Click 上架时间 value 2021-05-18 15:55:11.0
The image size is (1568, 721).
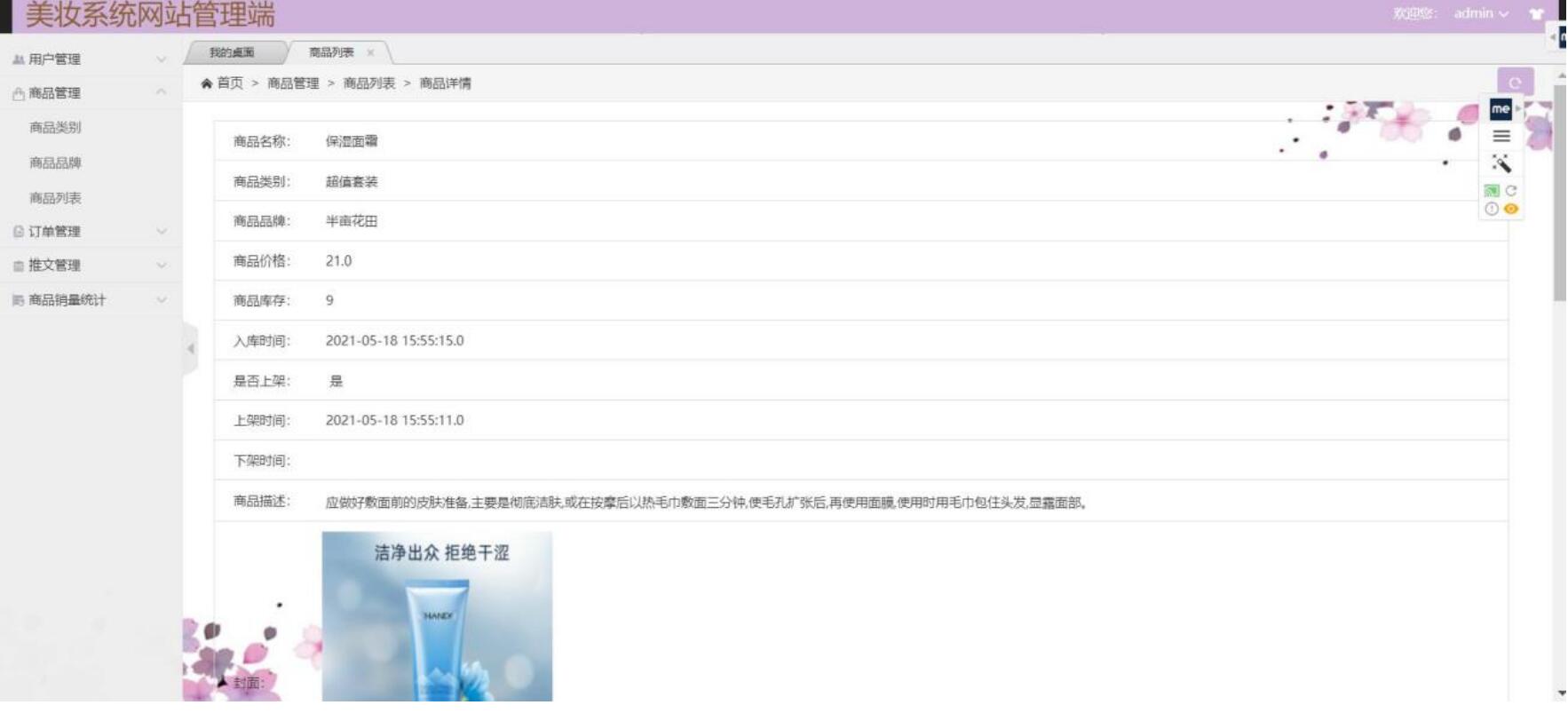(x=394, y=421)
